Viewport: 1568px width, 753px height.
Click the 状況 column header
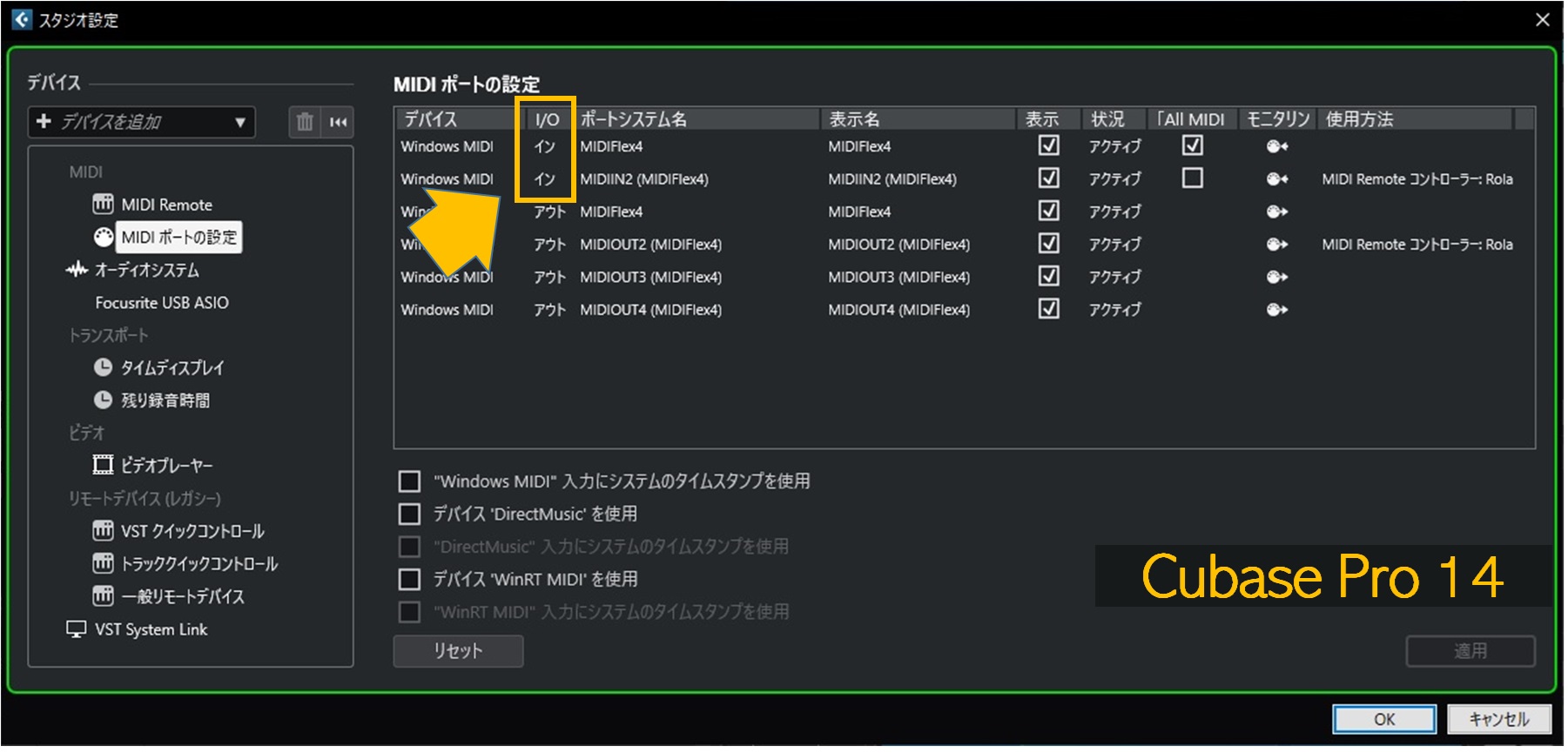click(1114, 119)
